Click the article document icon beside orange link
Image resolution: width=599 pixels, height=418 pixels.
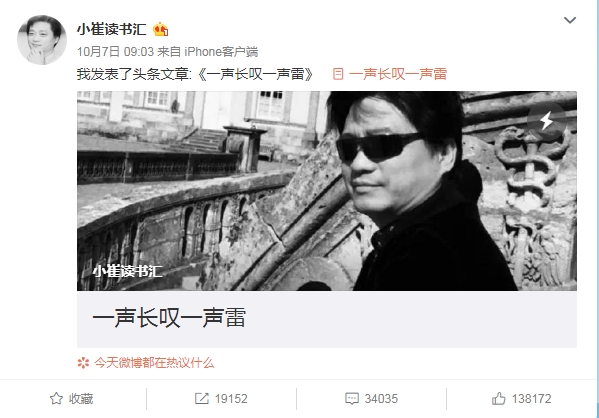(338, 74)
